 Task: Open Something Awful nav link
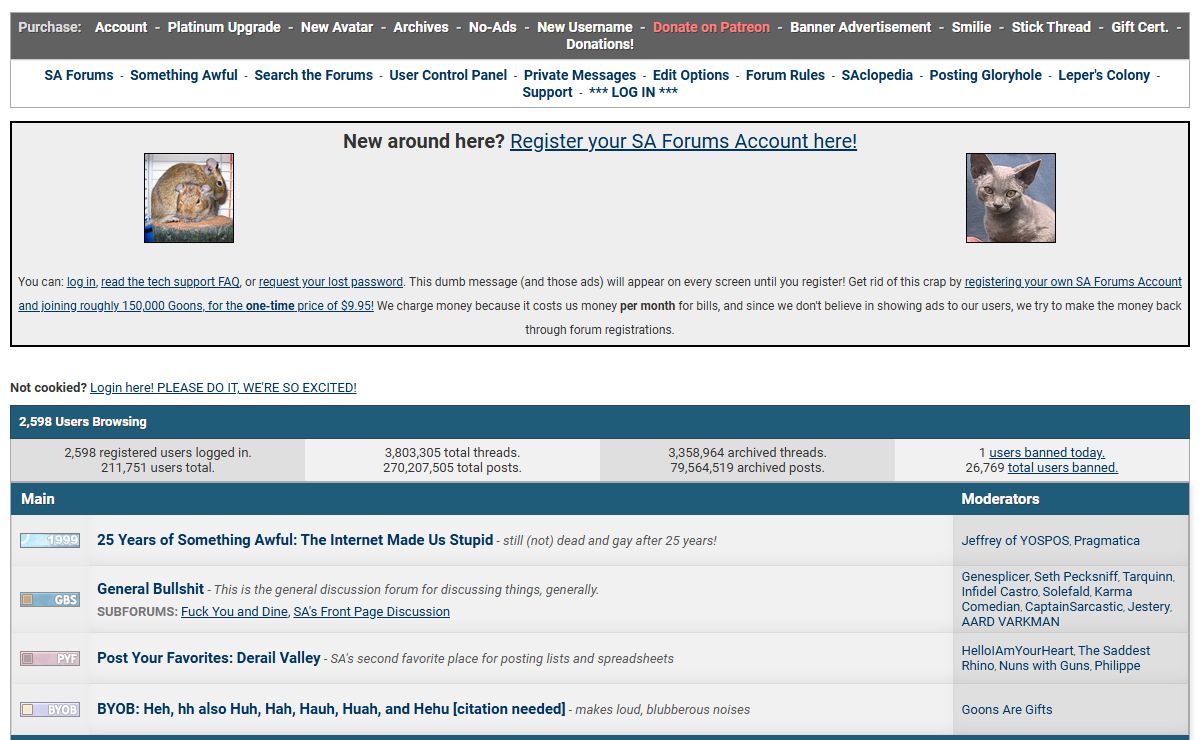(184, 75)
